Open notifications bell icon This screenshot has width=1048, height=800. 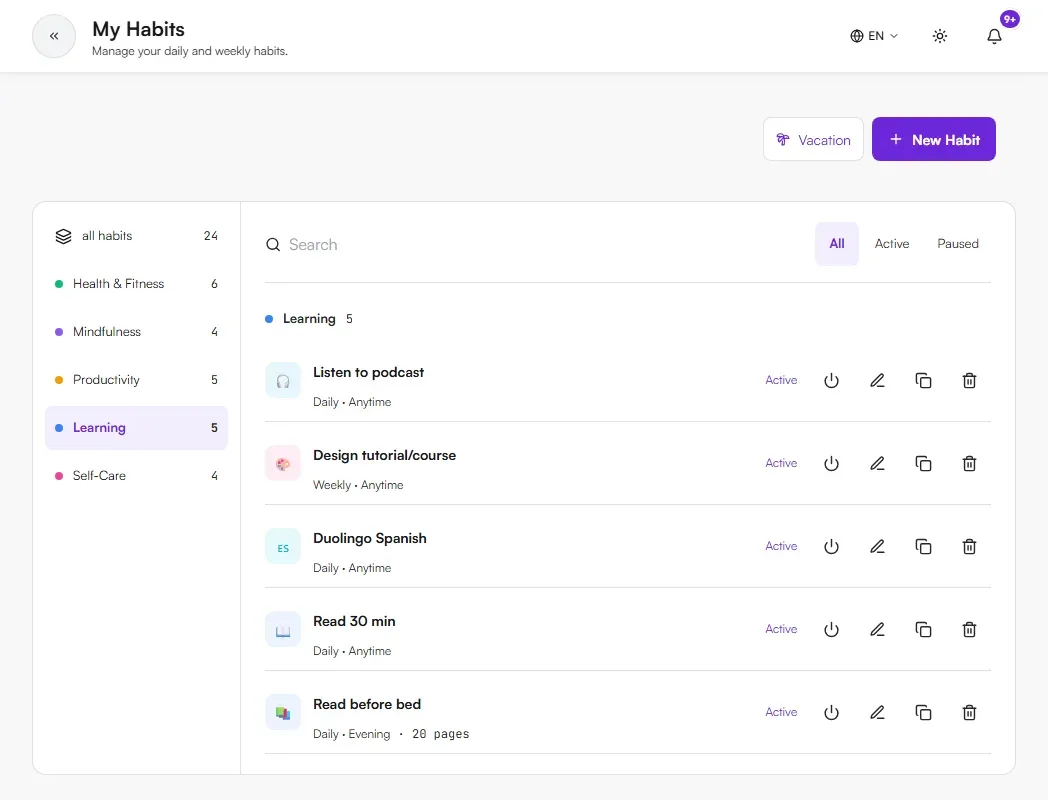994,36
